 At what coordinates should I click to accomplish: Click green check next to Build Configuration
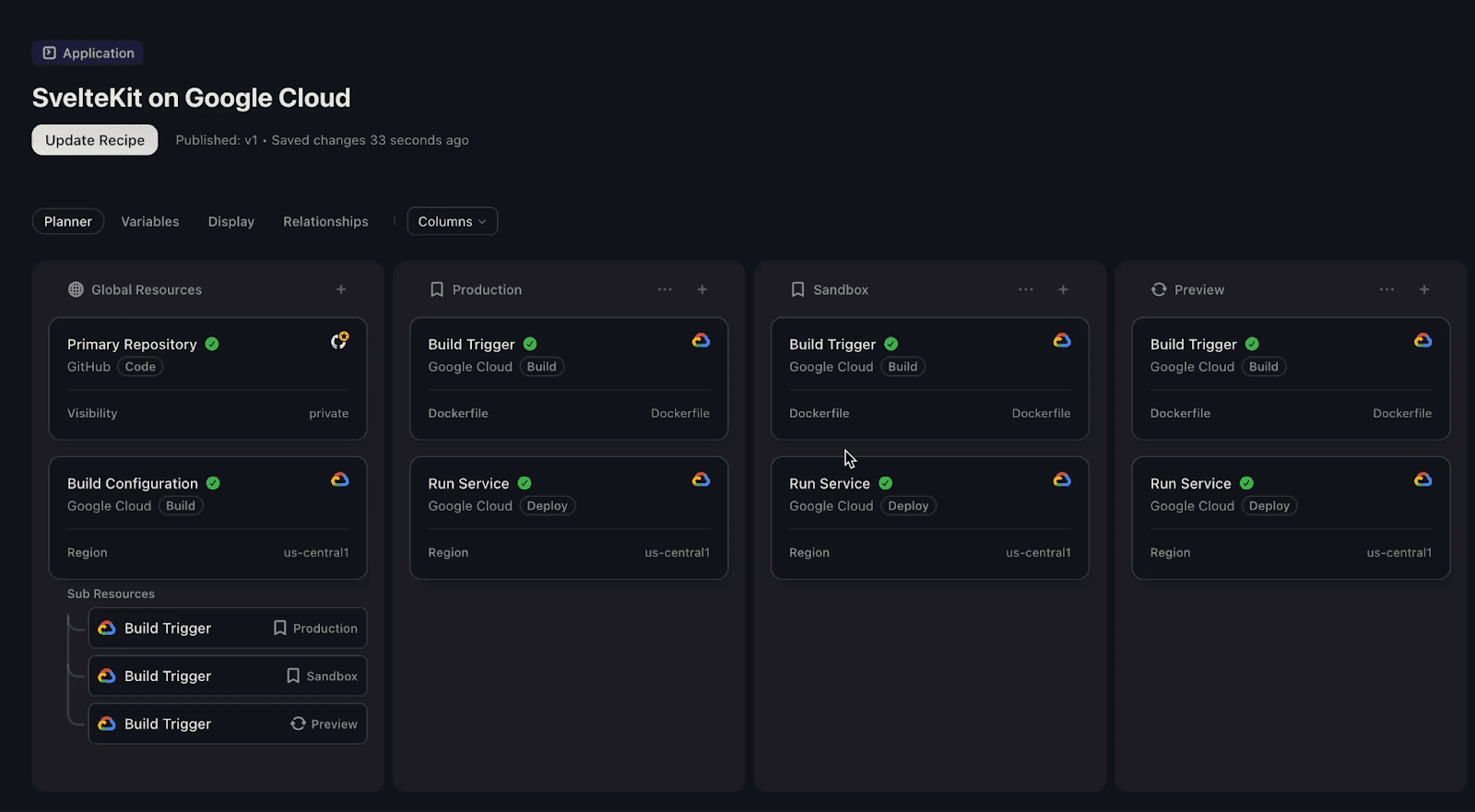(213, 483)
